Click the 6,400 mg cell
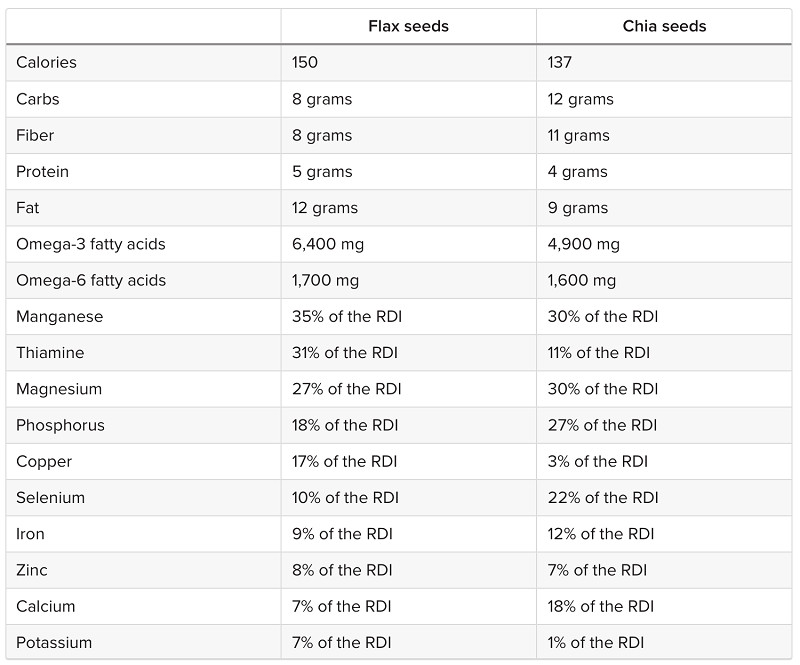The height and width of the screenshot is (665, 800). 329,244
